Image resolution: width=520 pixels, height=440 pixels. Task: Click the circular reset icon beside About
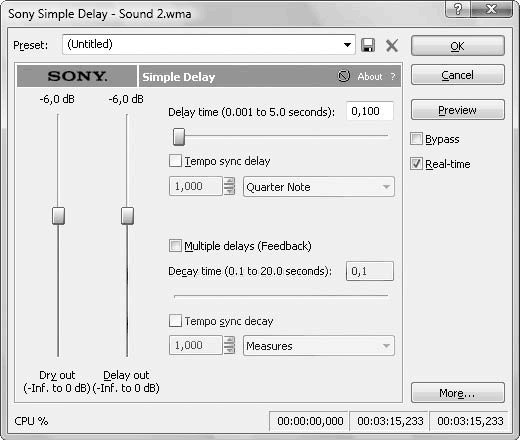click(x=344, y=76)
